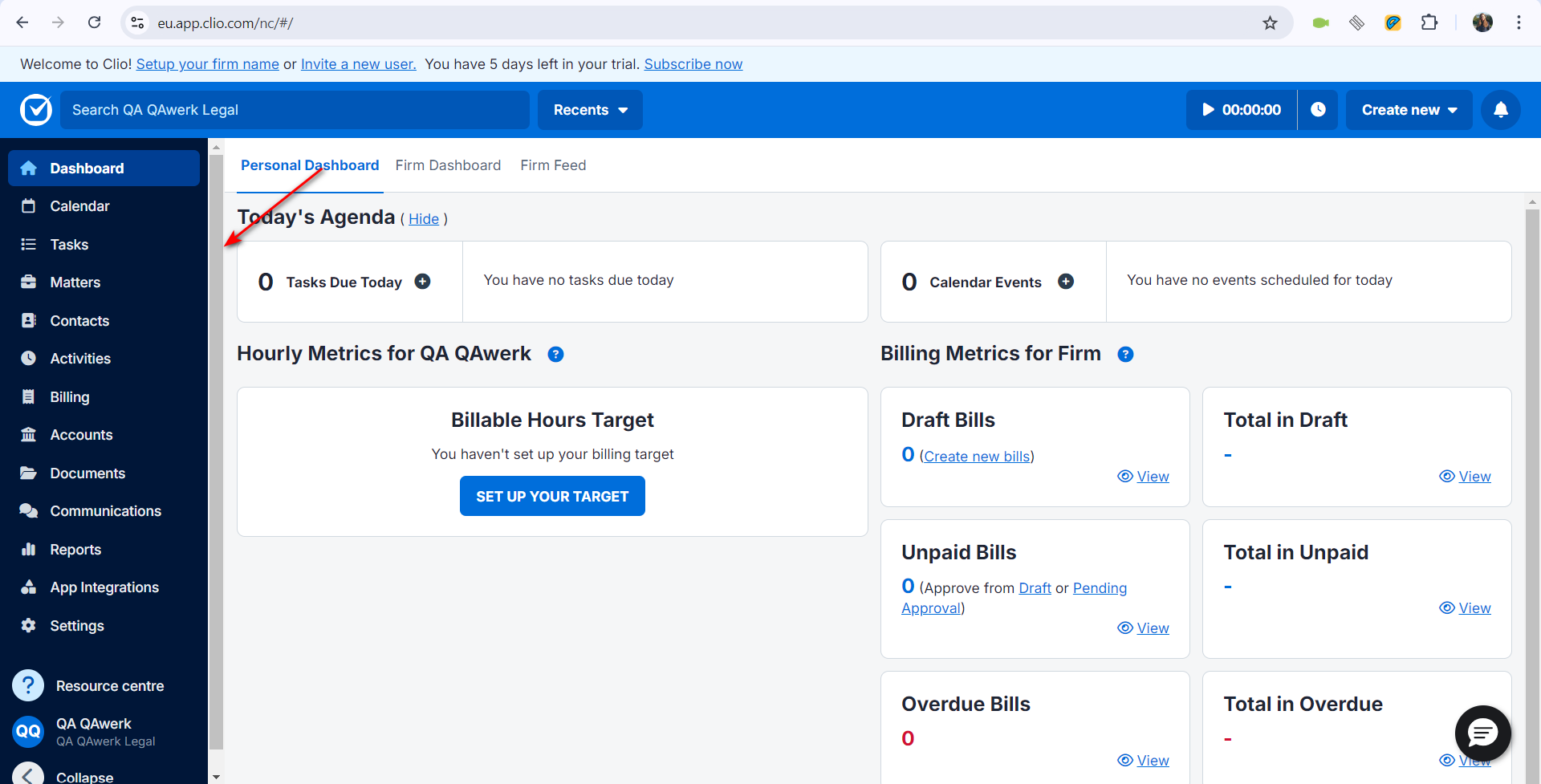Open Matters in the sidebar
Image resolution: width=1541 pixels, height=784 pixels.
tap(104, 282)
